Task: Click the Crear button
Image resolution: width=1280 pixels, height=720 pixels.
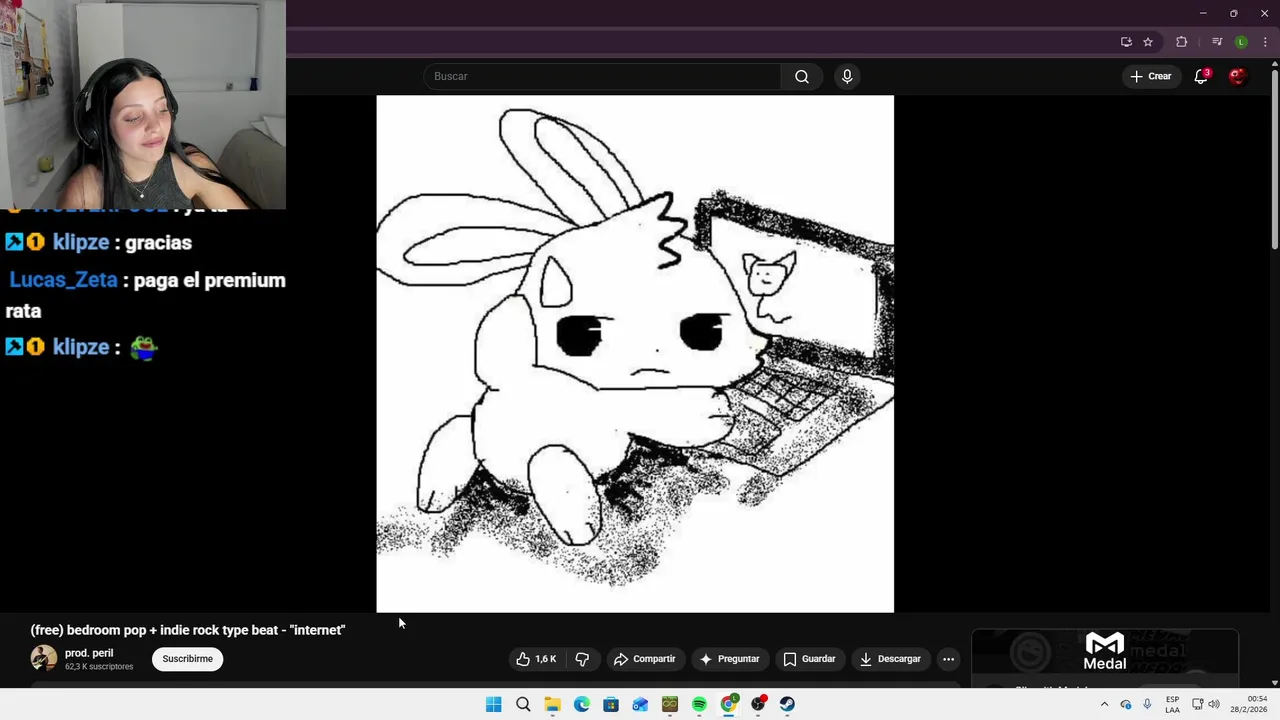Action: point(1150,76)
